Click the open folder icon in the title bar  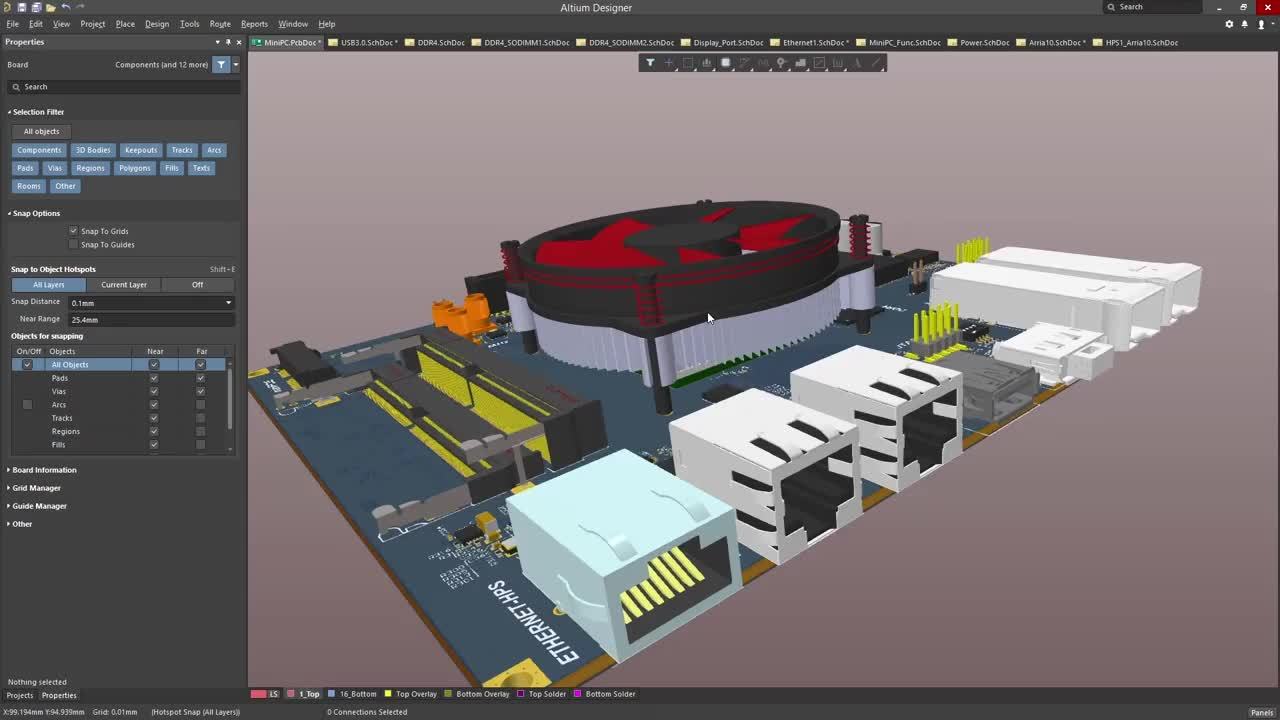(x=51, y=7)
